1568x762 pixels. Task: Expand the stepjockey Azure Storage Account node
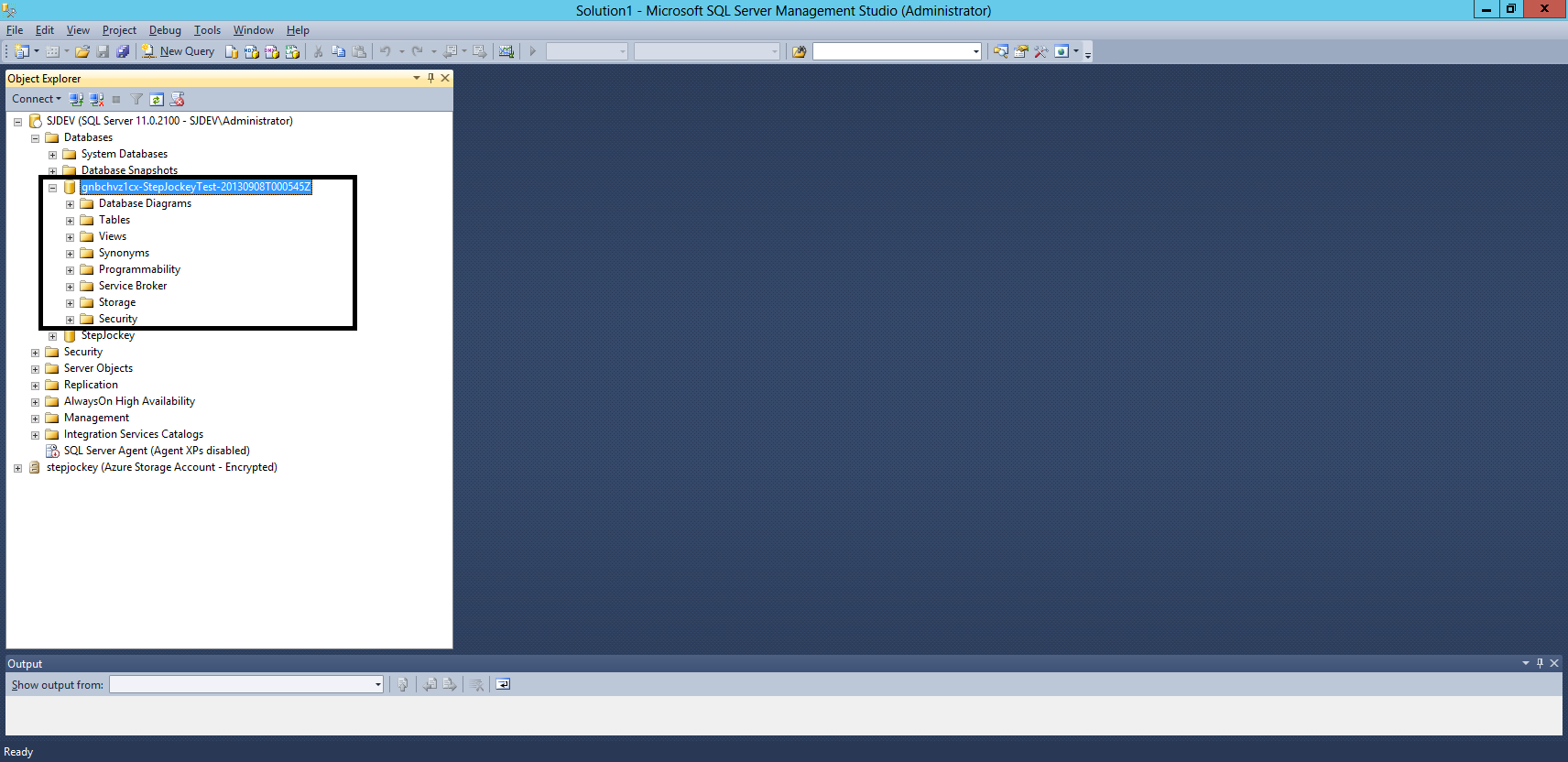(17, 468)
